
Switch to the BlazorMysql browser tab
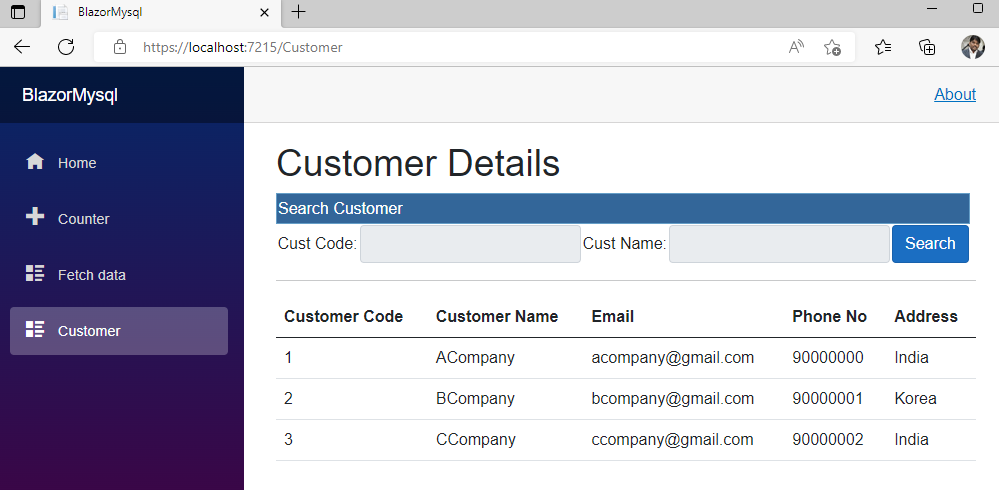tap(161, 12)
